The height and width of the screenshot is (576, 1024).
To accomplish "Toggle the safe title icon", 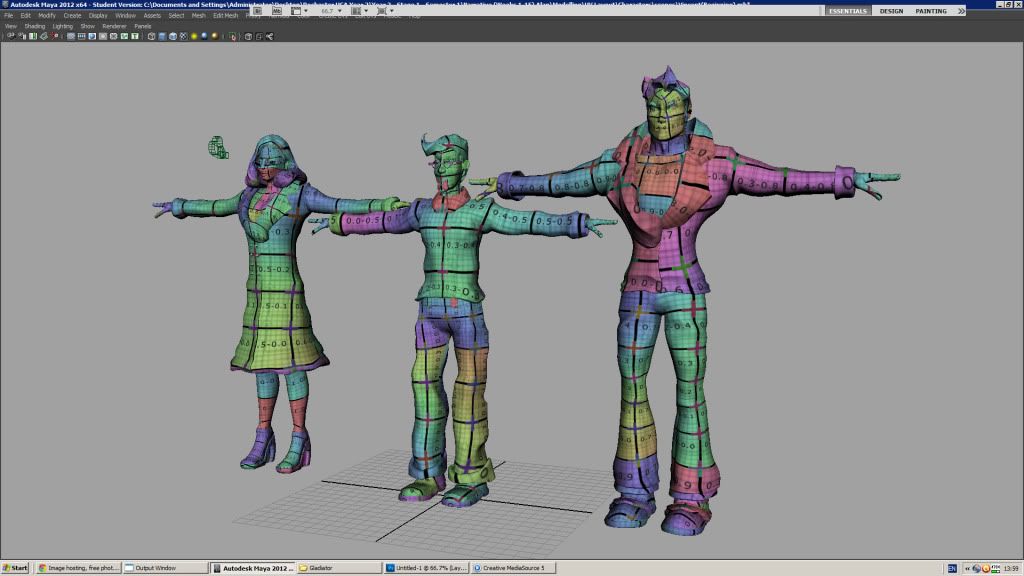I will [x=135, y=37].
